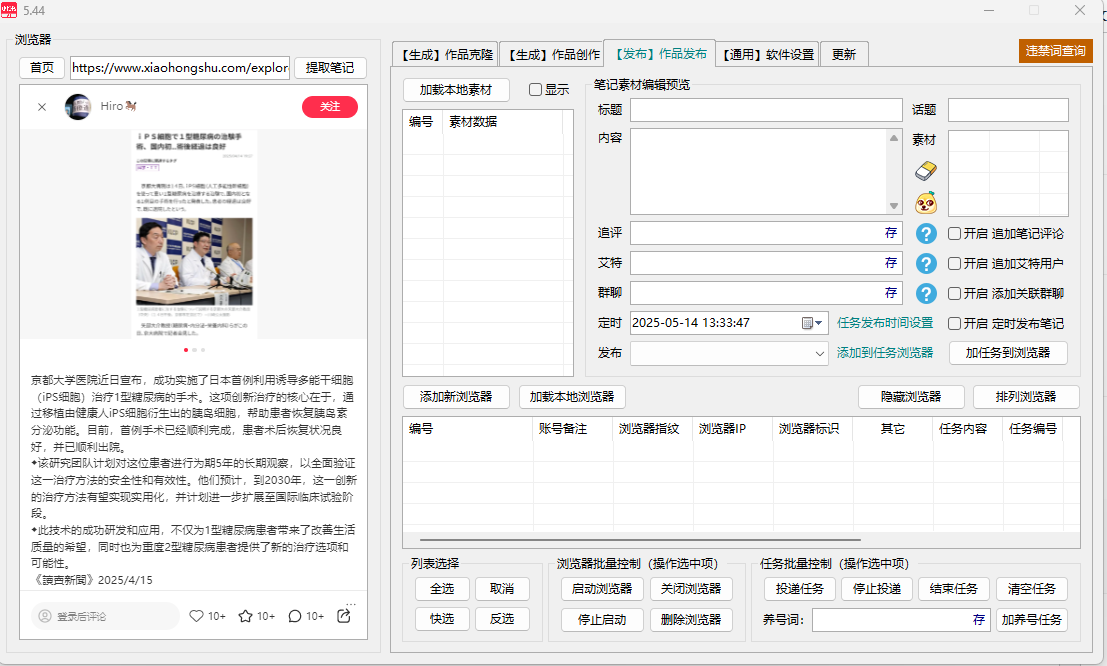The height and width of the screenshot is (666, 1107).
Task: Click the heart like icon on the note preview
Action: coord(197,617)
